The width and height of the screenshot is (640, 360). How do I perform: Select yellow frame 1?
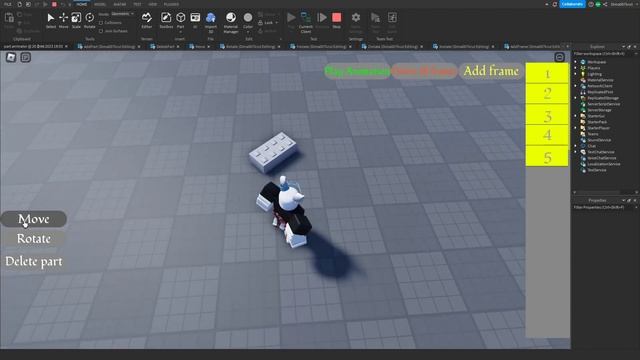547,73
